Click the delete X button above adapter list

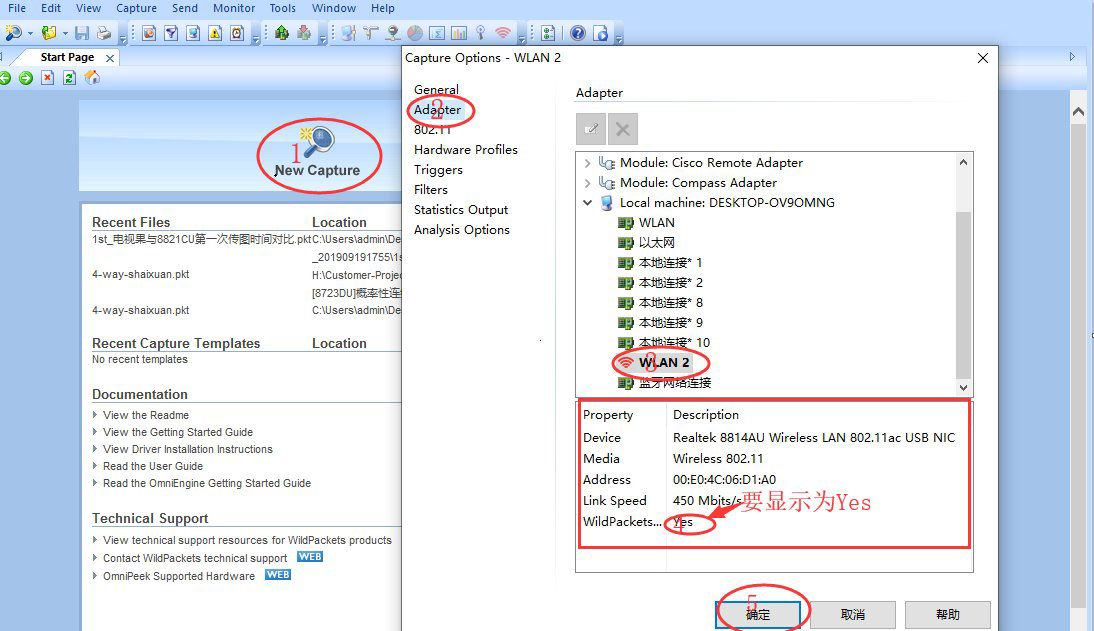click(x=623, y=129)
